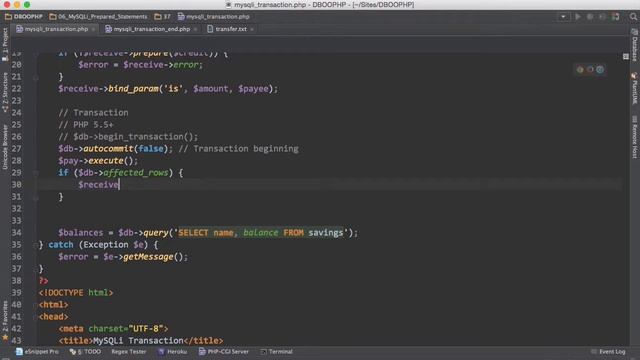Click getMessage on line 36

pos(148,257)
